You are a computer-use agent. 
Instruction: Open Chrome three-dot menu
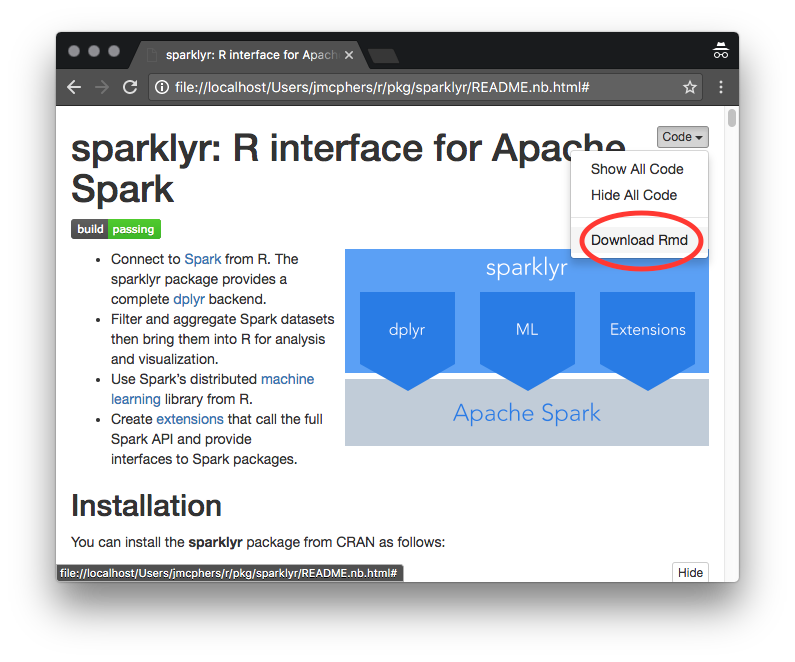click(721, 88)
